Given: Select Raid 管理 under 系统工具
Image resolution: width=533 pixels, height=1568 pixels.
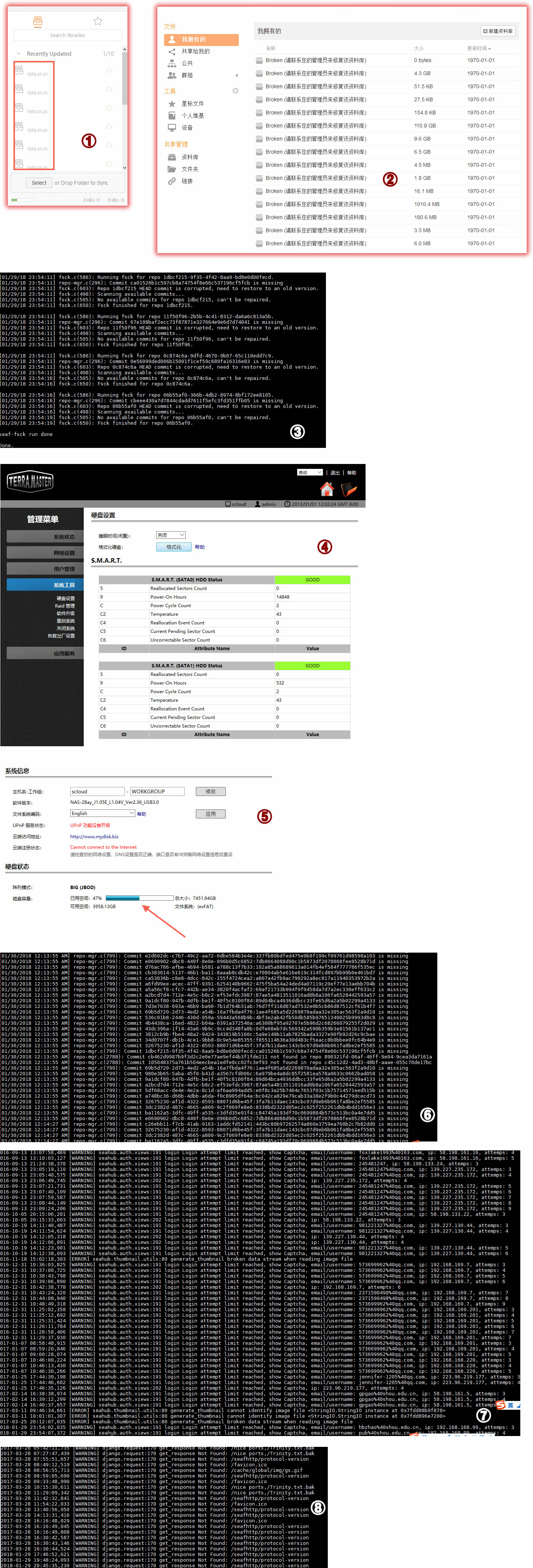Looking at the screenshot, I should (x=65, y=606).
